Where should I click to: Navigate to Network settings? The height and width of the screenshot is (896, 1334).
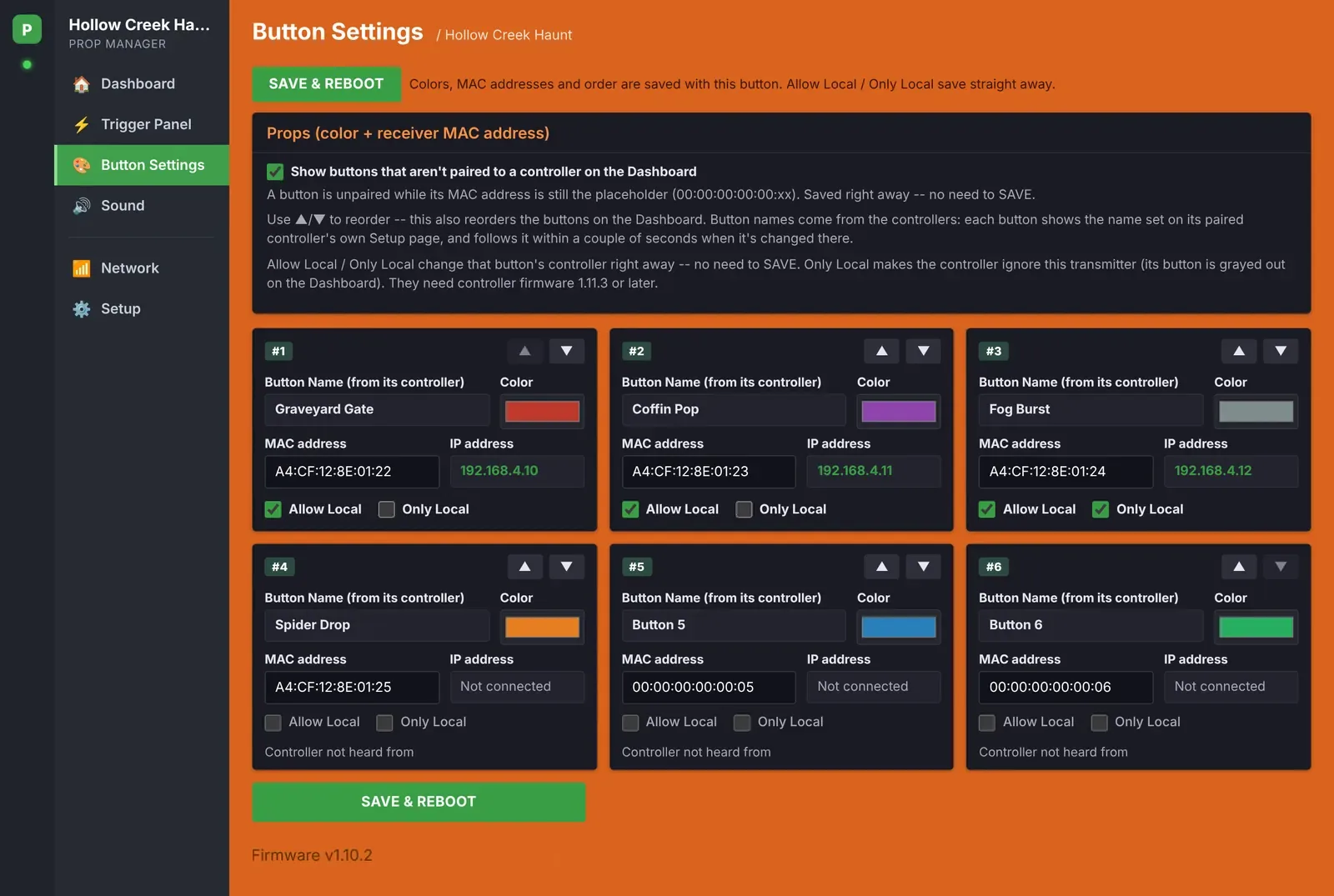point(142,268)
